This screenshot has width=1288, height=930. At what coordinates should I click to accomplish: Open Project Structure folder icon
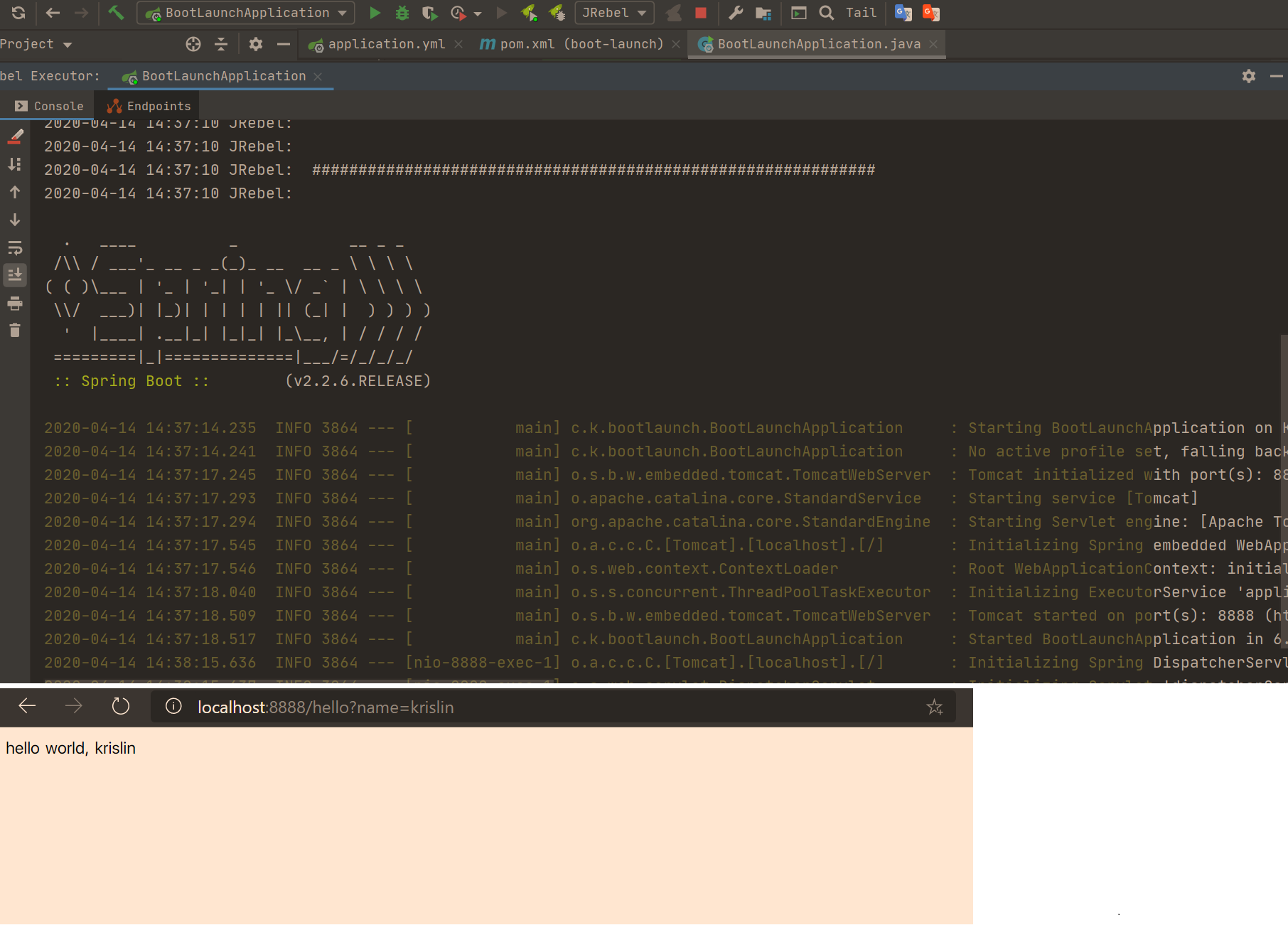pyautogui.click(x=763, y=13)
